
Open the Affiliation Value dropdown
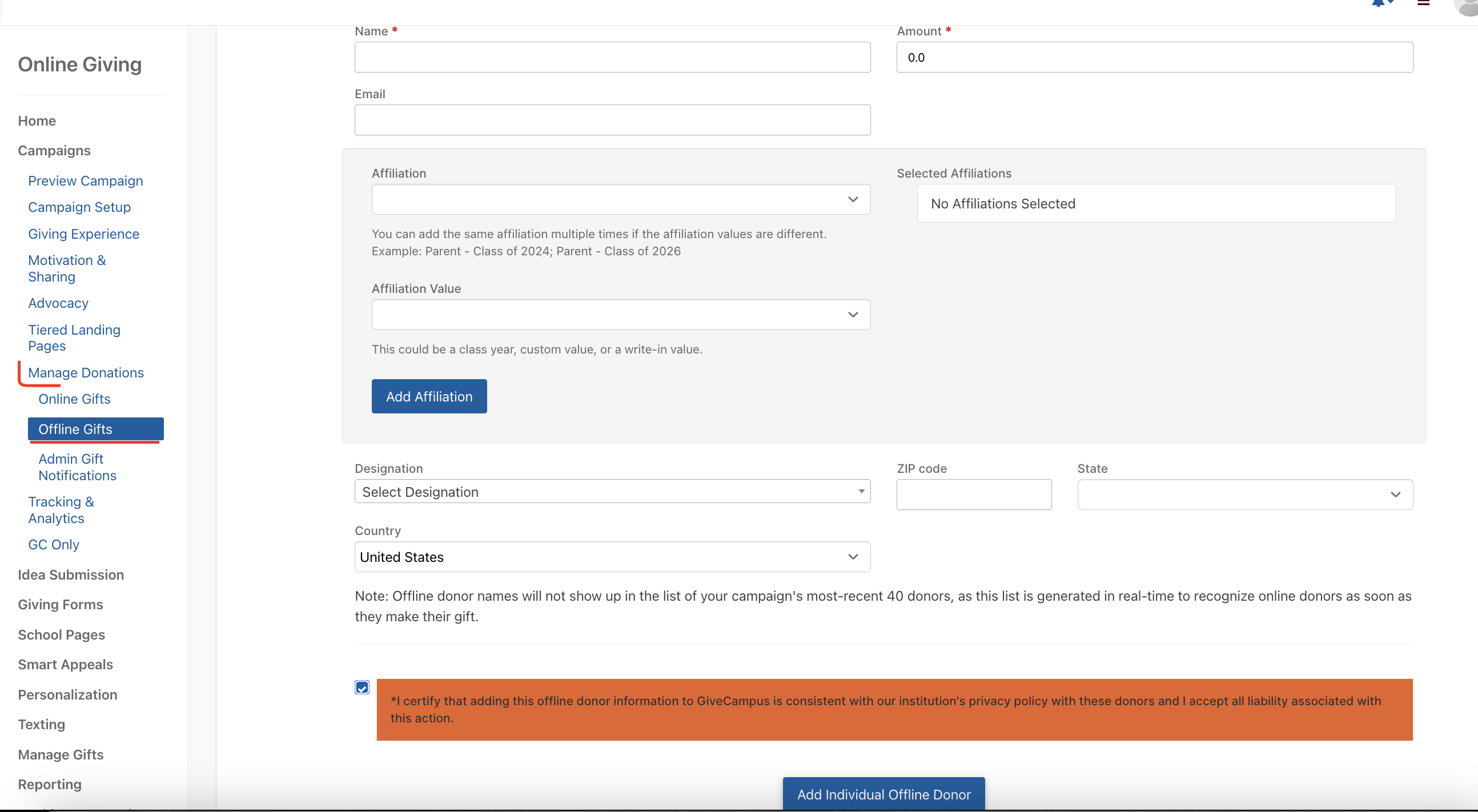620,315
